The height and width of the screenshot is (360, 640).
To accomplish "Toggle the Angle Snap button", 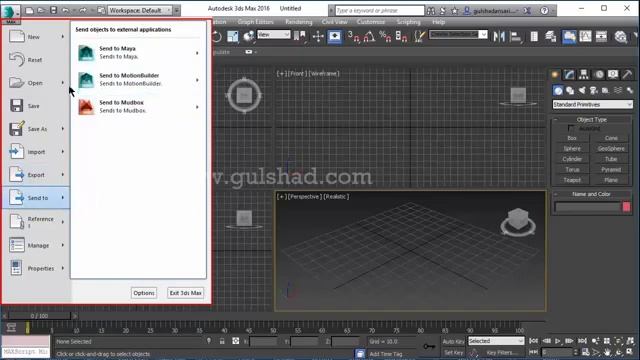I will tap(369, 37).
